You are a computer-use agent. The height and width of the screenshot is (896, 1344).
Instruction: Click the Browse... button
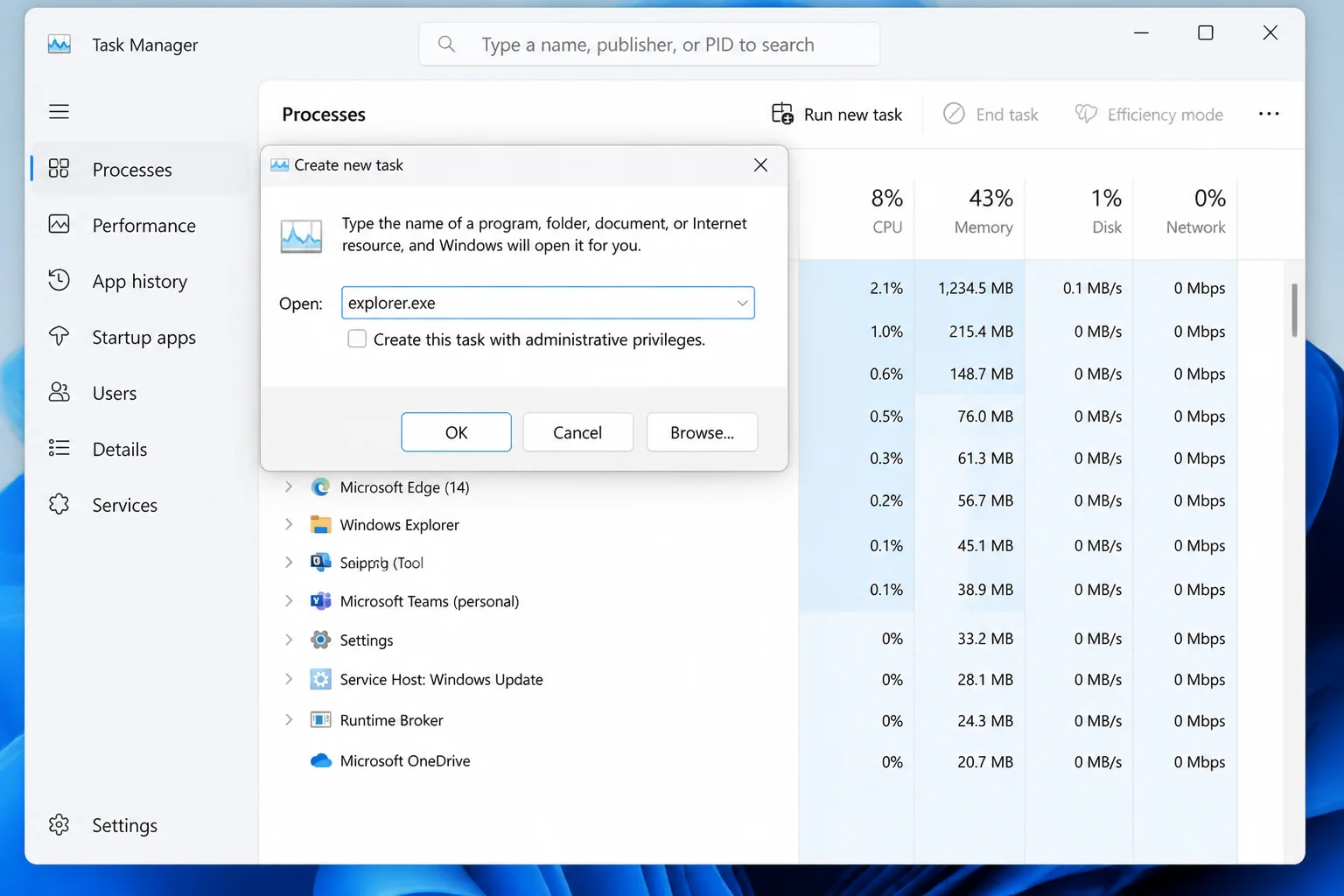tap(702, 432)
